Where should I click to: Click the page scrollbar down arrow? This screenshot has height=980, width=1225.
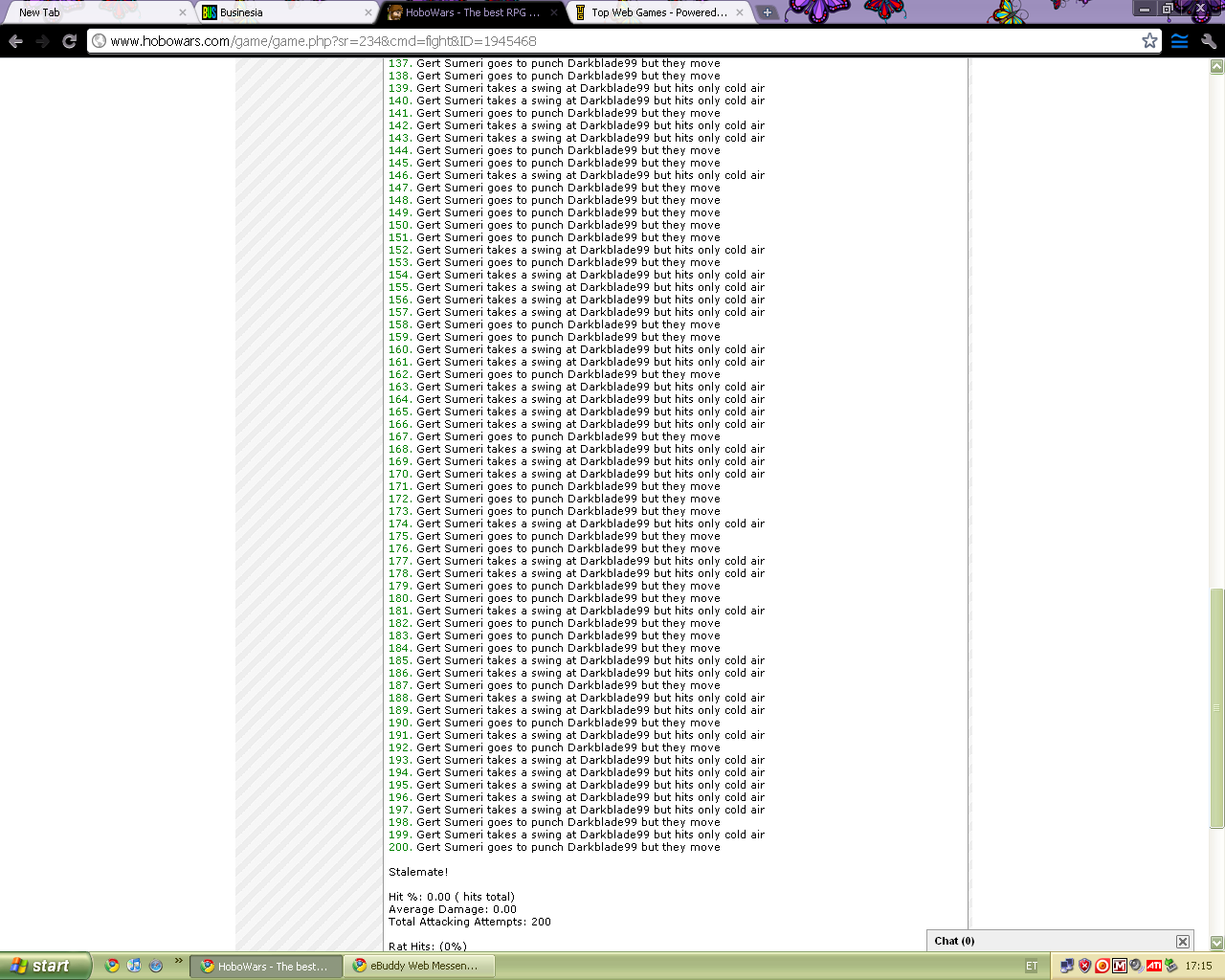[1216, 944]
